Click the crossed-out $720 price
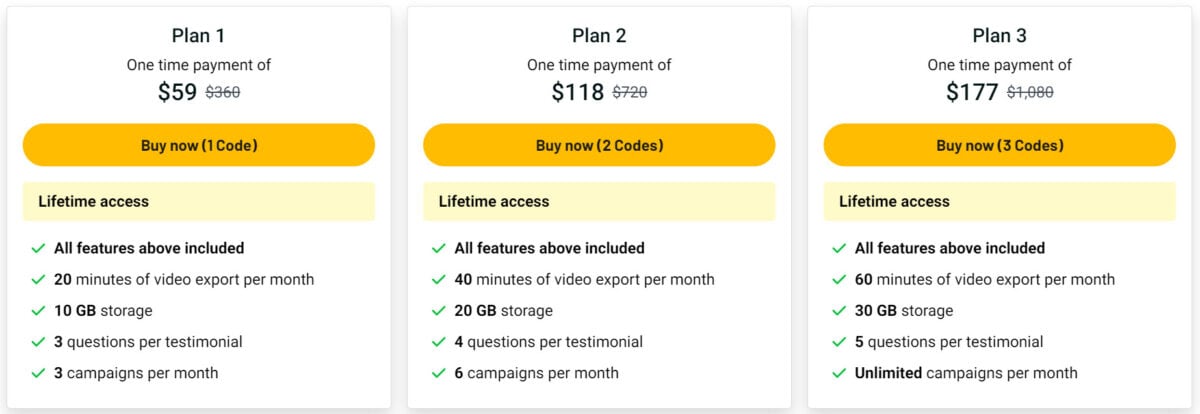 tap(630, 93)
